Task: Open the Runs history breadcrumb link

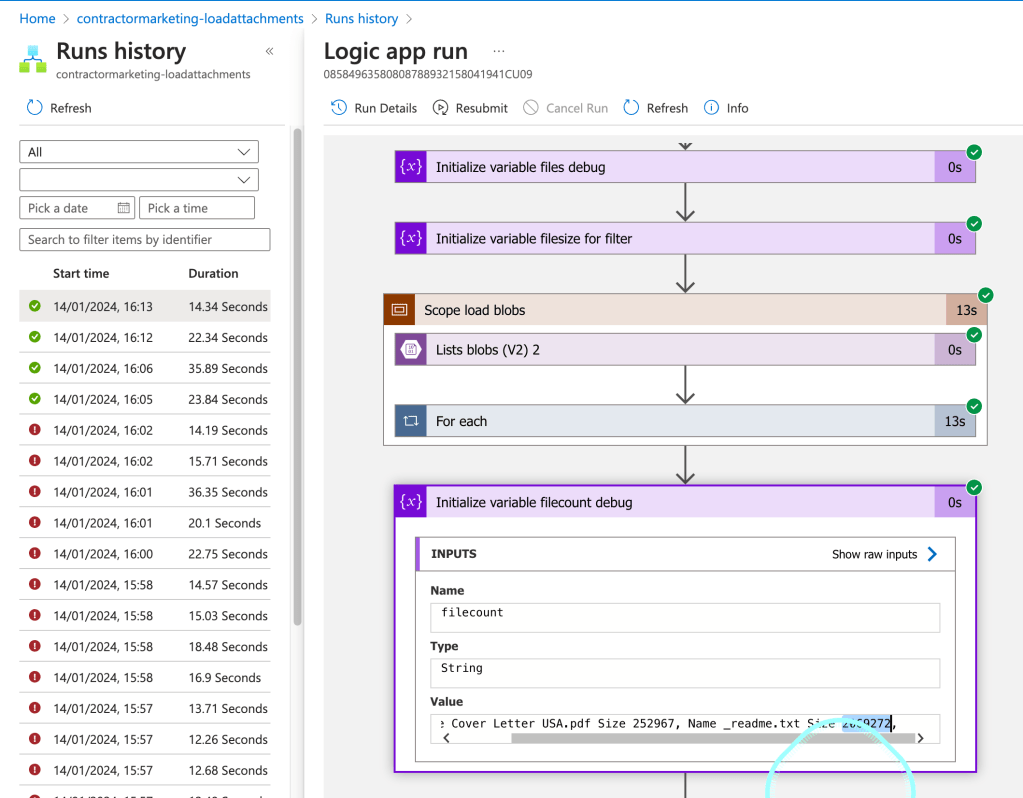Action: 361,19
